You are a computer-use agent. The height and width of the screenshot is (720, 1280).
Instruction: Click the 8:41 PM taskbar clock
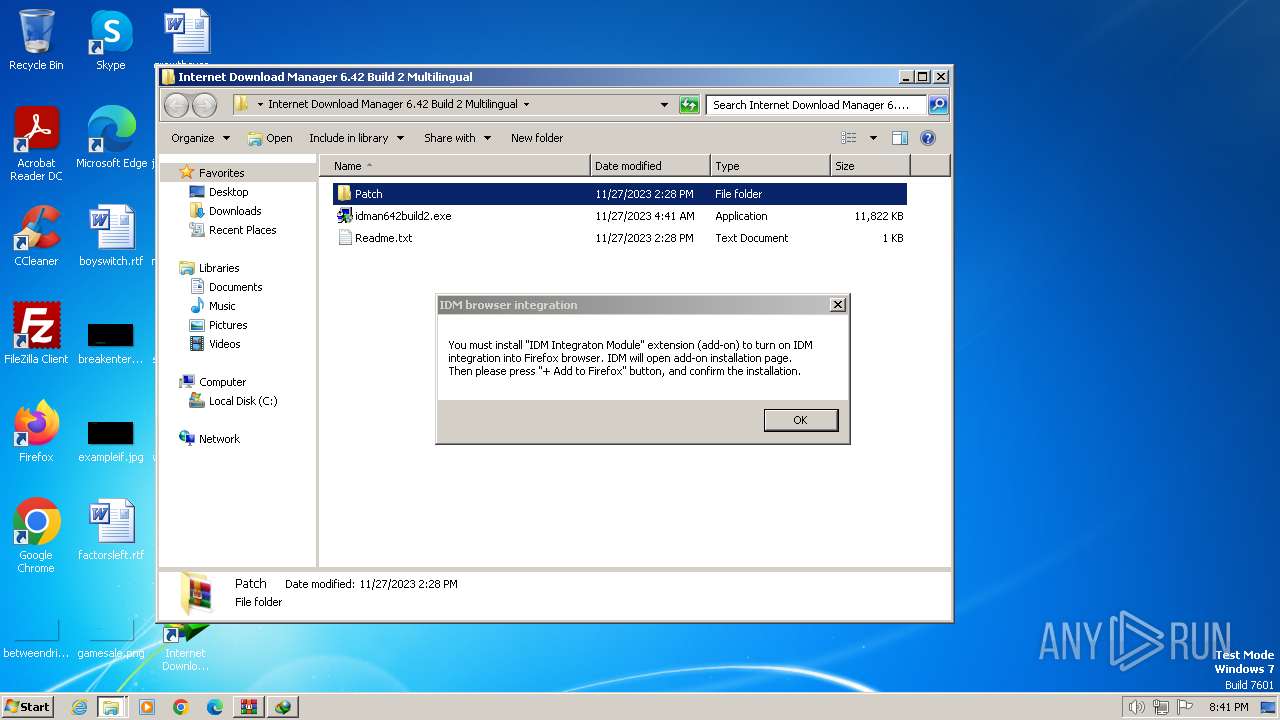tap(1229, 707)
